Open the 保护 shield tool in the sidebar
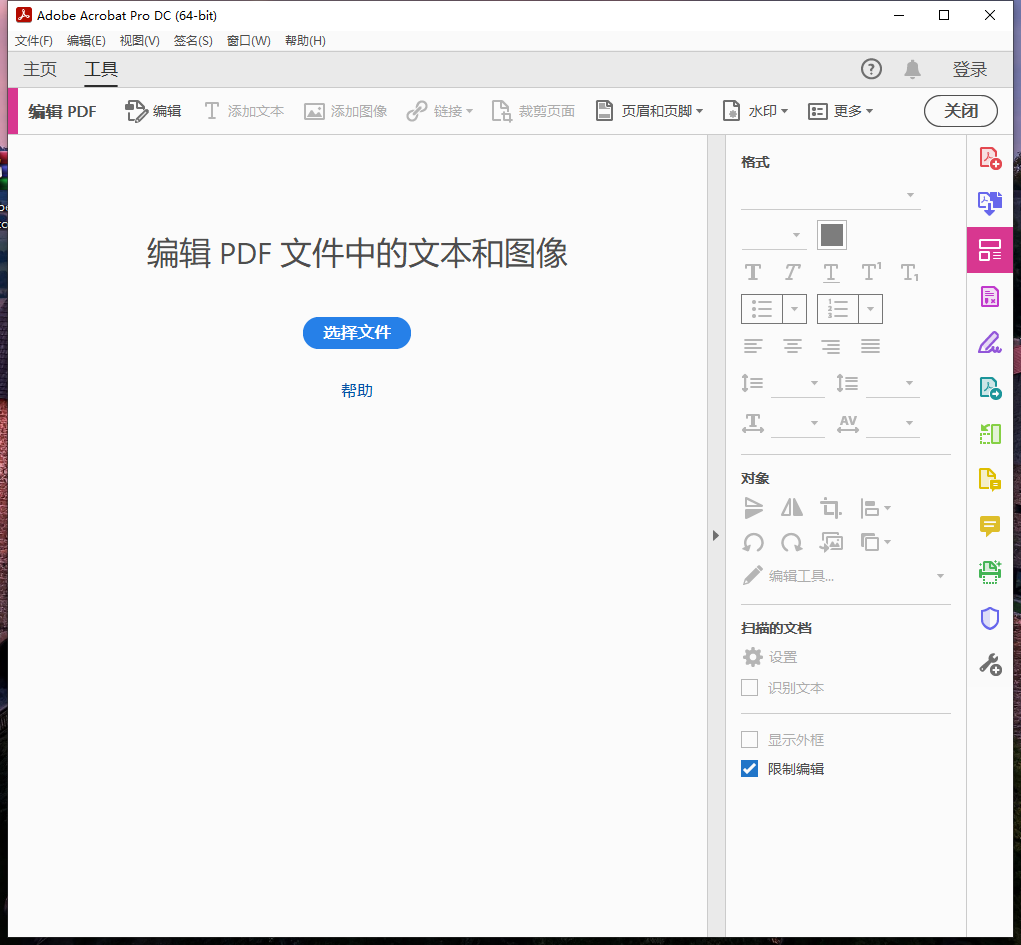 [x=990, y=618]
